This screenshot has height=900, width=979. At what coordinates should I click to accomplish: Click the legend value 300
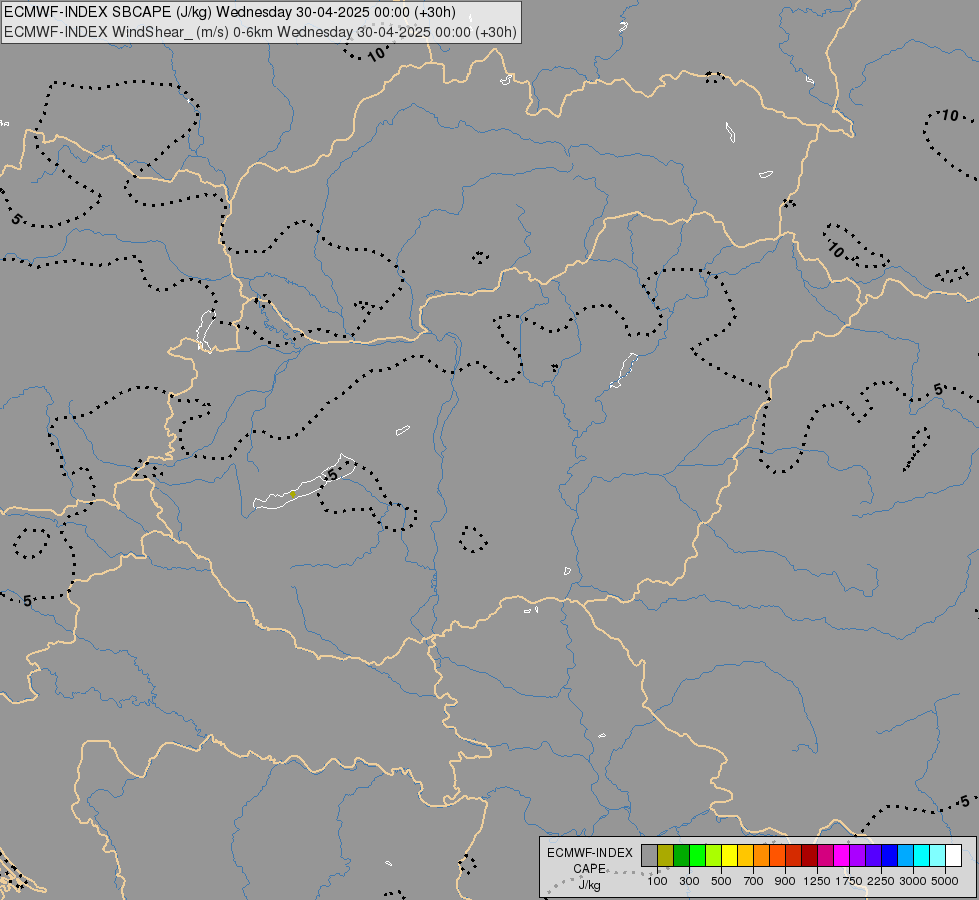click(x=689, y=881)
